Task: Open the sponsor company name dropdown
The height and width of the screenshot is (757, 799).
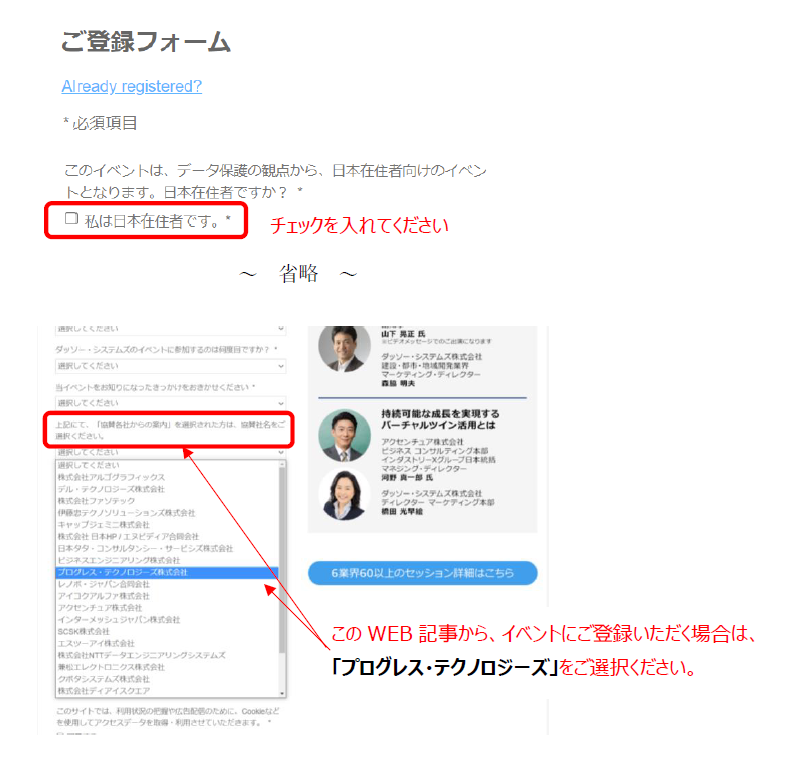Action: click(170, 452)
